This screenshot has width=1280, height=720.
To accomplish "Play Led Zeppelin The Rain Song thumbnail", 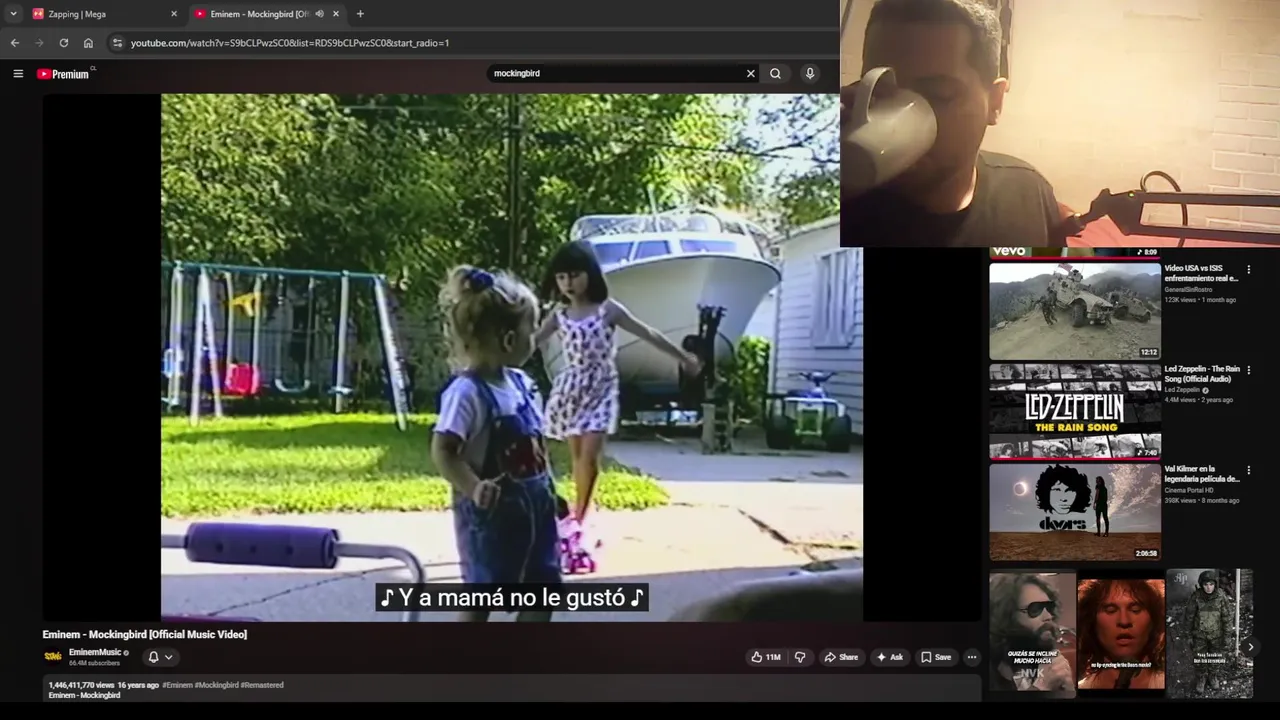I will pos(1075,411).
